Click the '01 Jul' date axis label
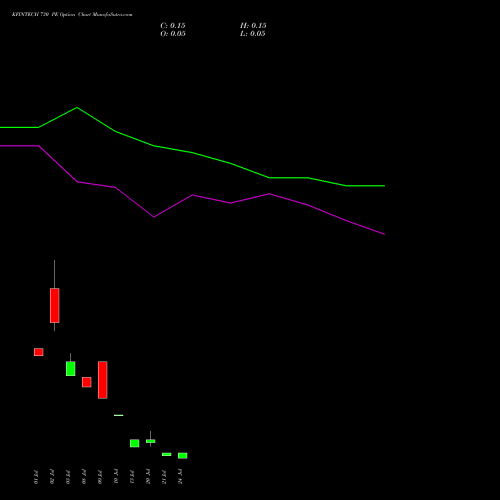The width and height of the screenshot is (500, 500). pyautogui.click(x=36, y=477)
